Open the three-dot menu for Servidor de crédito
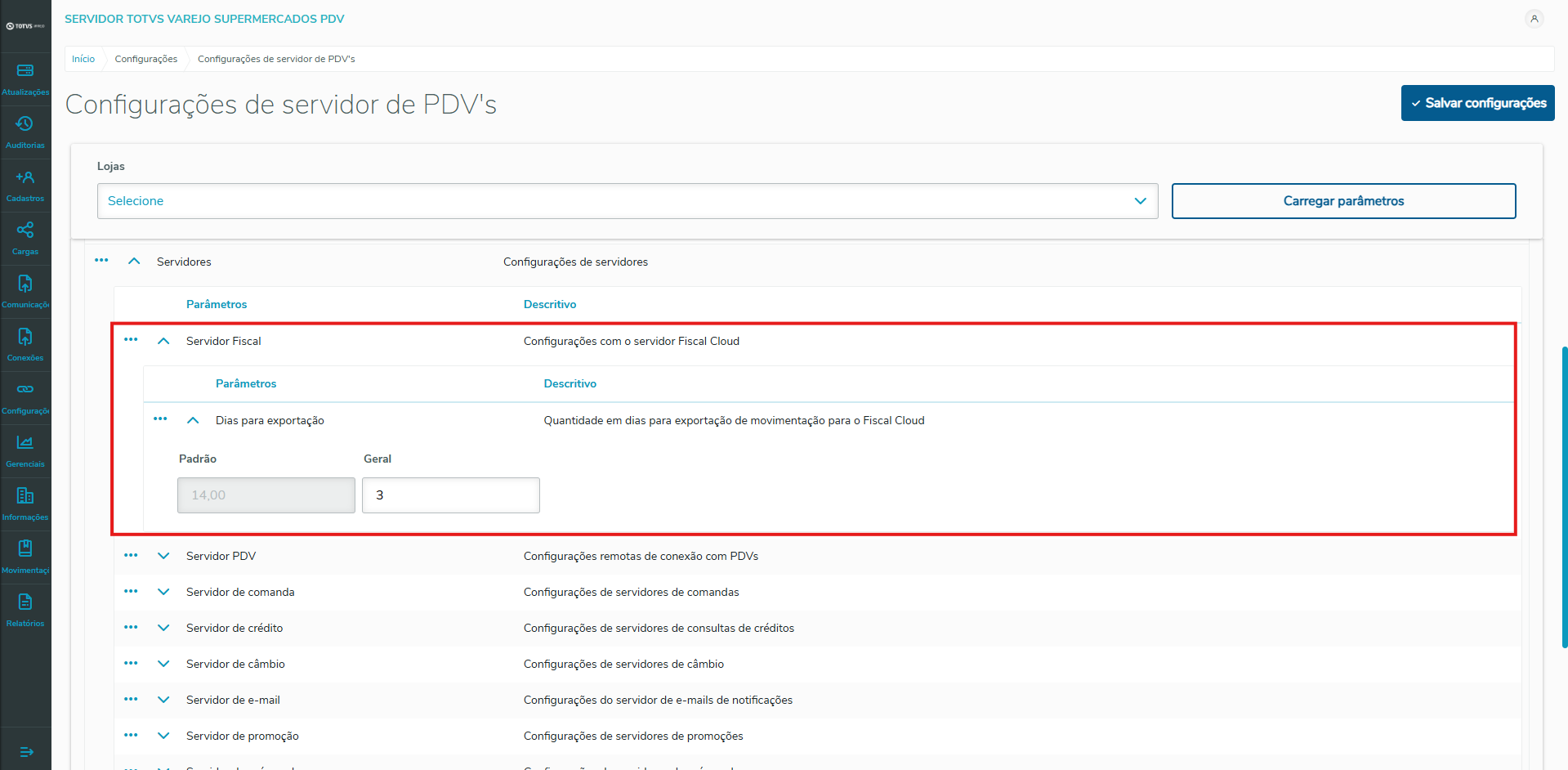Viewport: 1568px width, 770px height. click(x=131, y=627)
